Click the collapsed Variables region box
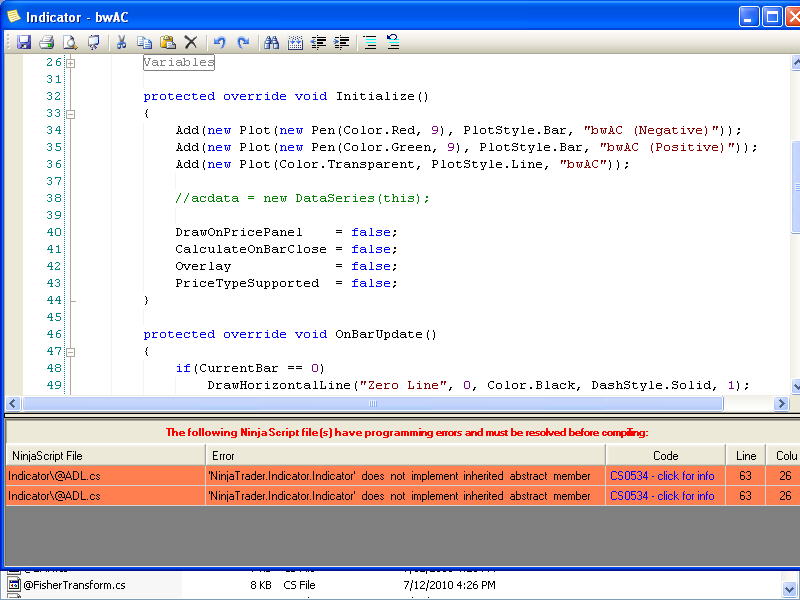Image resolution: width=800 pixels, height=600 pixels. coord(179,62)
